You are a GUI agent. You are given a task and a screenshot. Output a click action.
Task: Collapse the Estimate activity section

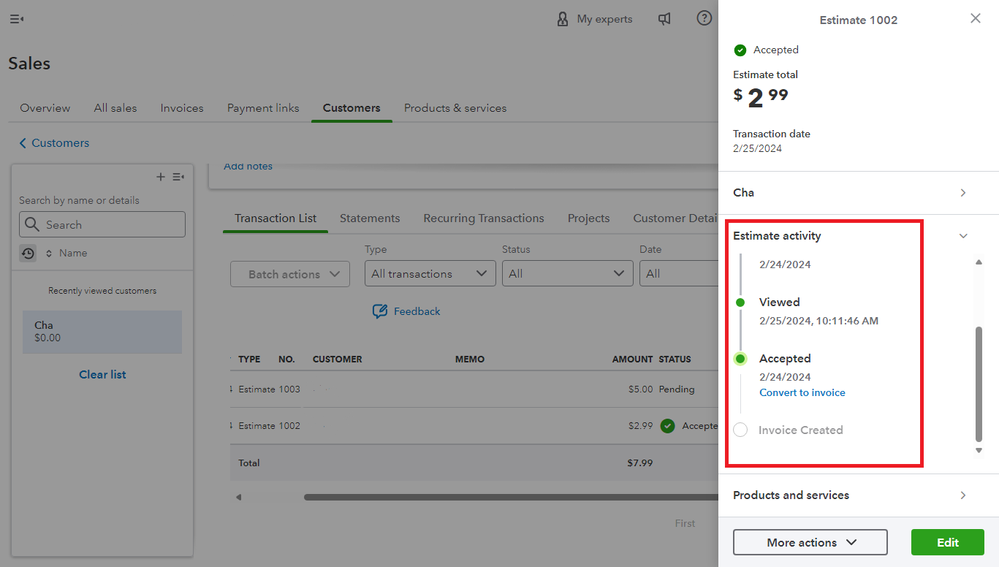click(963, 236)
